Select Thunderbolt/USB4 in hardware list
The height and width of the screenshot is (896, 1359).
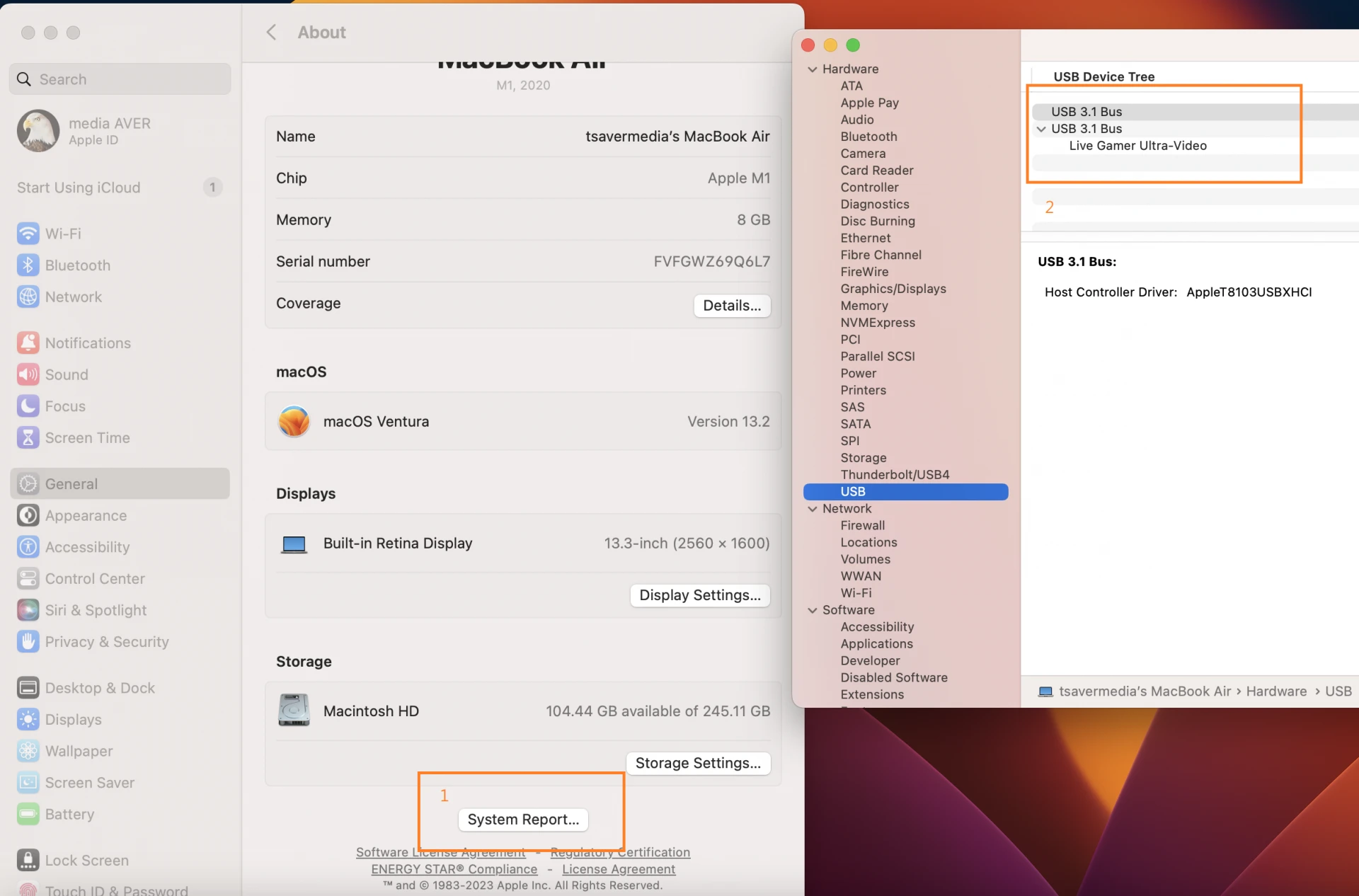895,475
